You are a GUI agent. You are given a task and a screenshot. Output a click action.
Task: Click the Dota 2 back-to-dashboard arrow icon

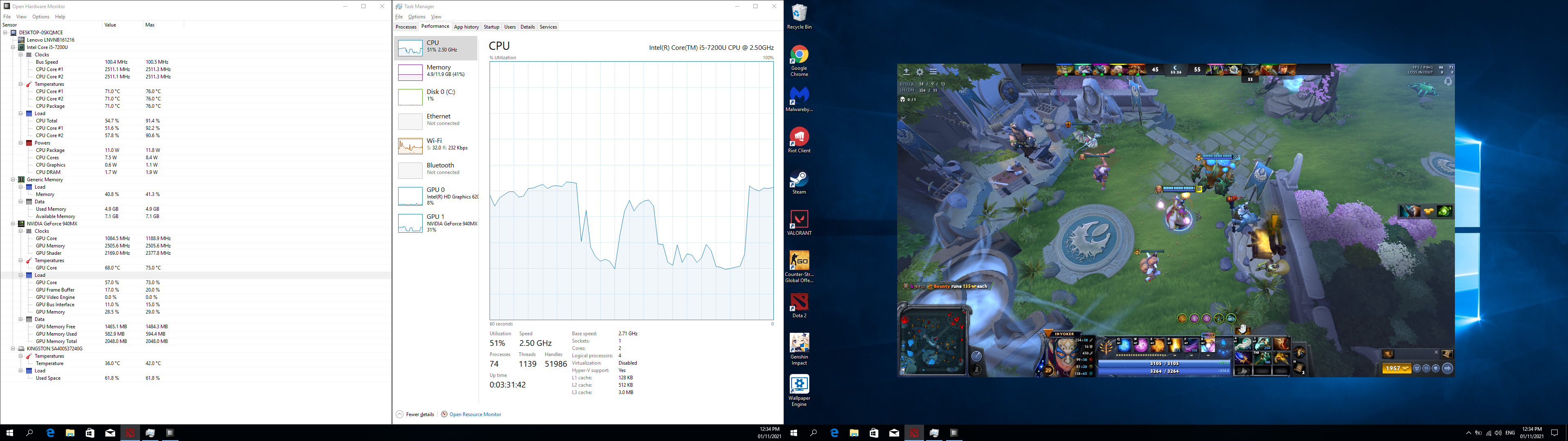pos(906,72)
